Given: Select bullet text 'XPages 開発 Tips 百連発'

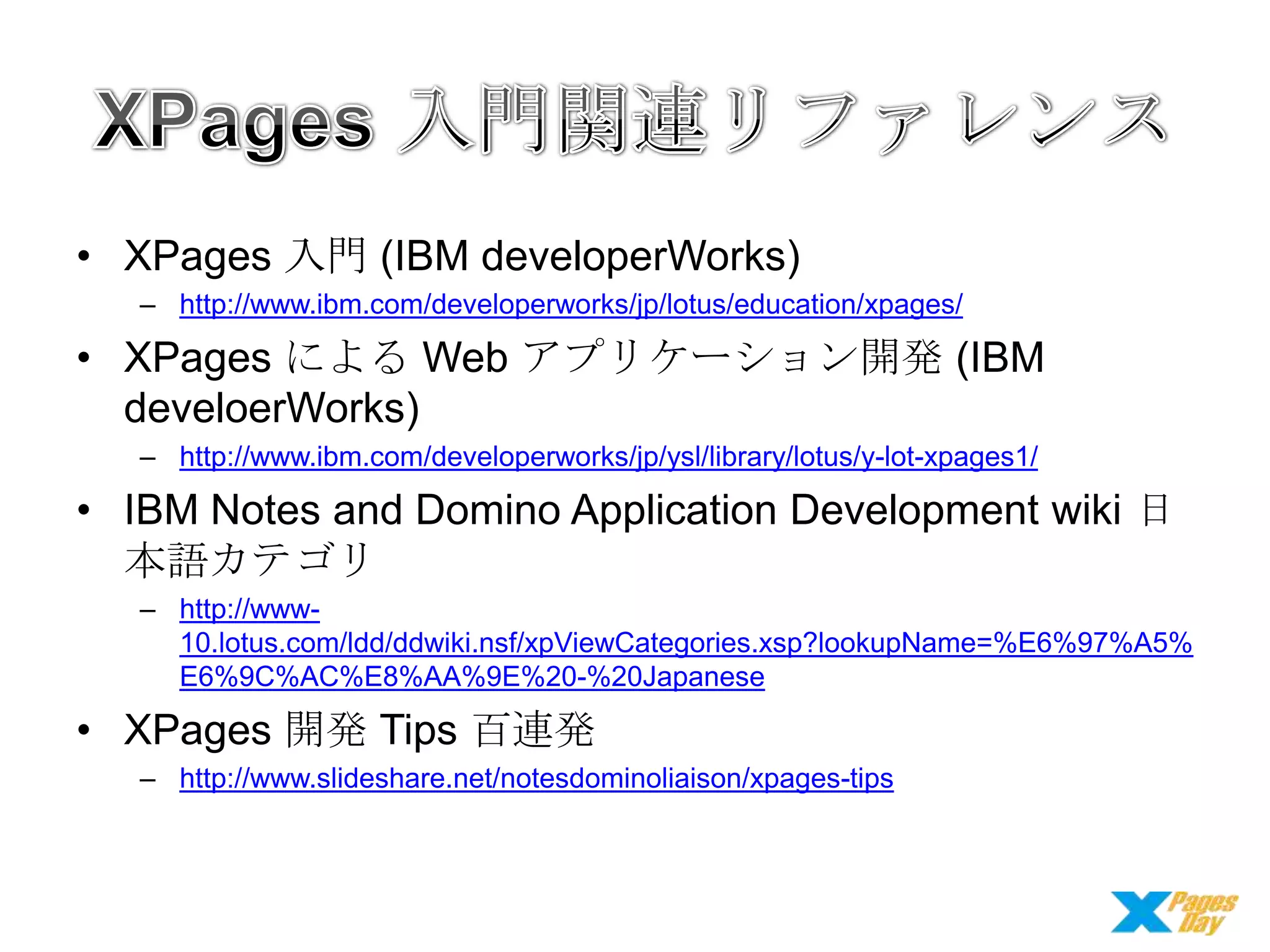Looking at the screenshot, I should [359, 729].
